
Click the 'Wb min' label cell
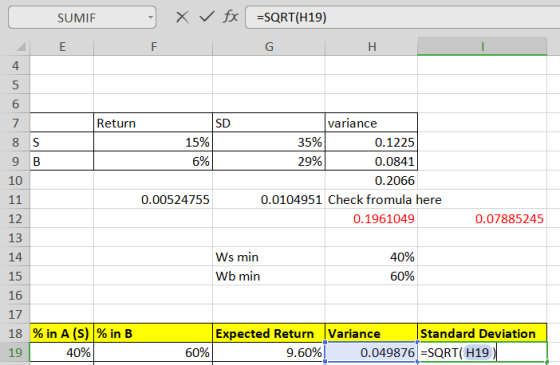tap(269, 276)
